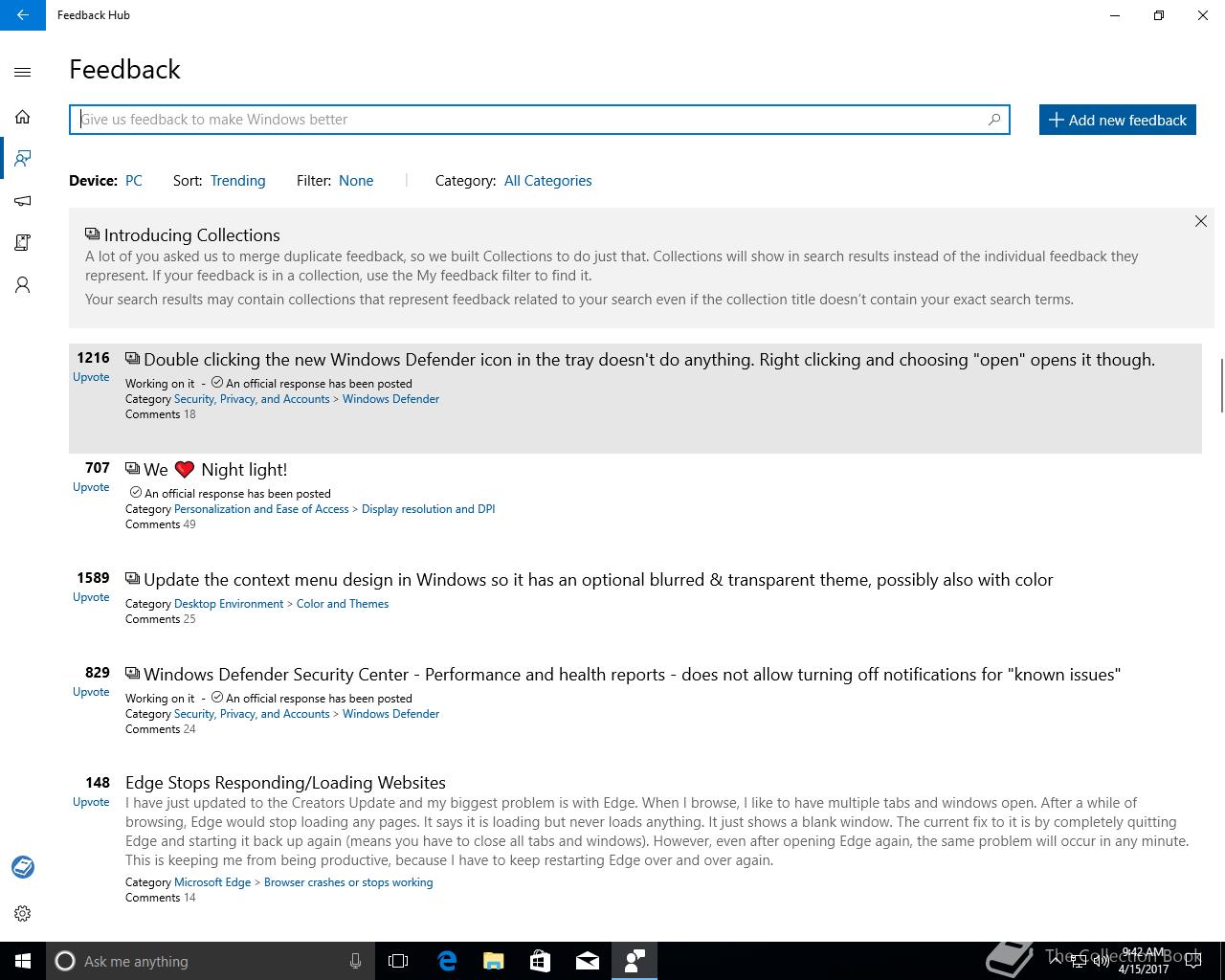Click Comments 25 on context menu item
Screen dimensions: 1225x980
coord(161,619)
